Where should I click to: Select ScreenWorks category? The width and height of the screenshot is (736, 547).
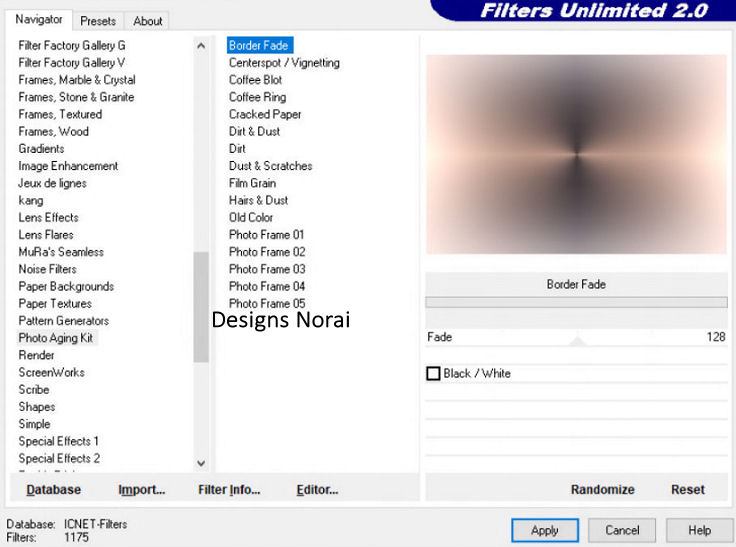point(52,372)
